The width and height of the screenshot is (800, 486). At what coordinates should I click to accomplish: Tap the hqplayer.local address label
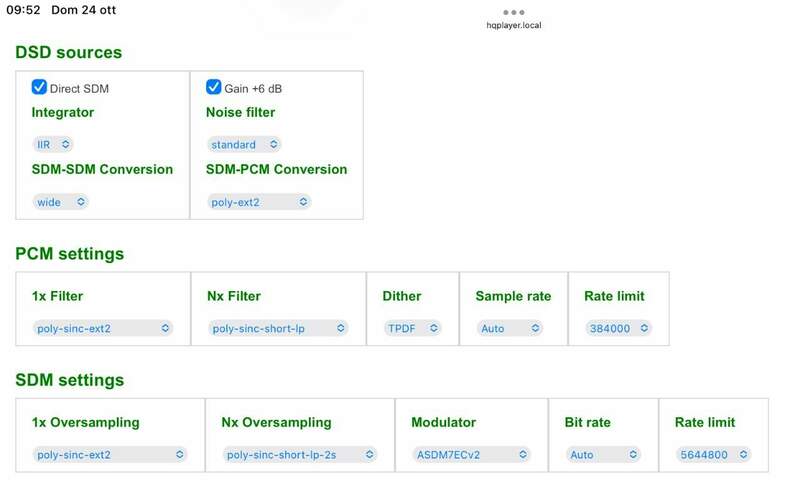pyautogui.click(x=514, y=26)
